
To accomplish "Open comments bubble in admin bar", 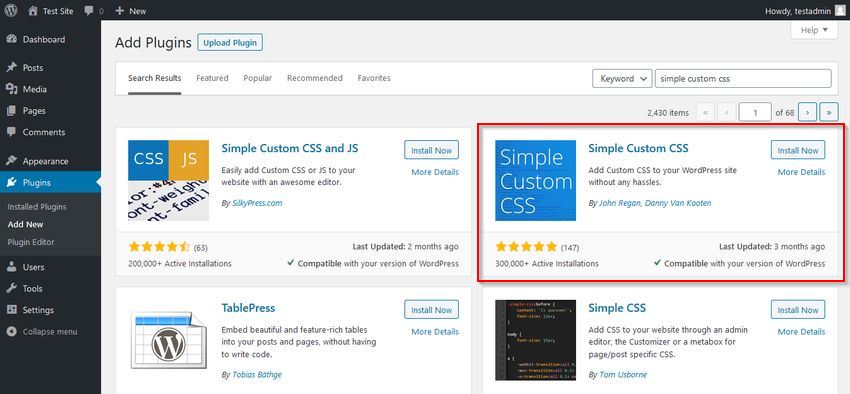I will pos(89,11).
